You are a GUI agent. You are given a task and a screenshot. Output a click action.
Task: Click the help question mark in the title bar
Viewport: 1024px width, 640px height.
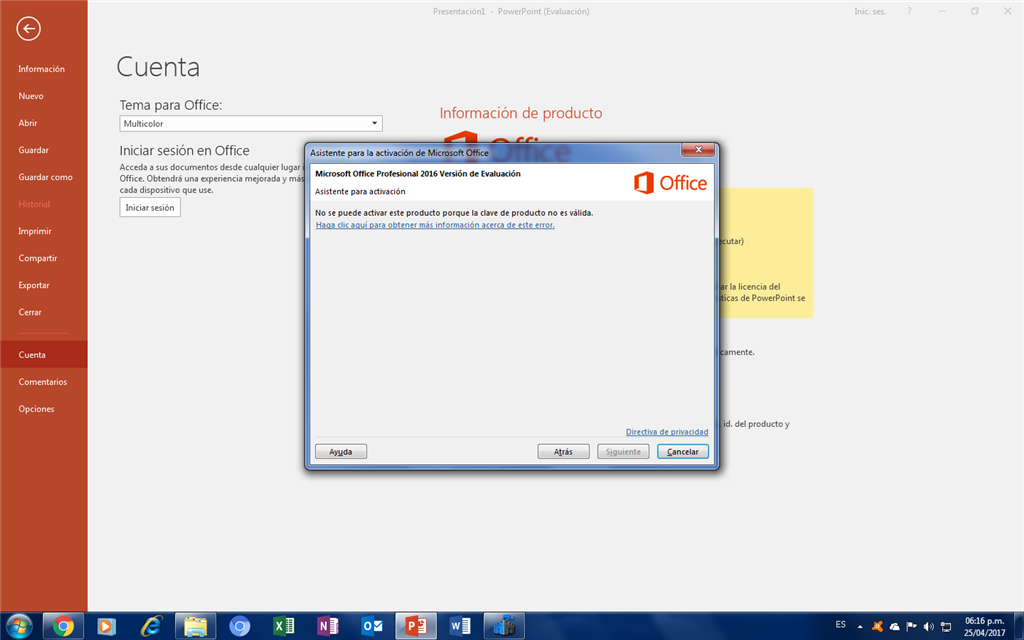pyautogui.click(x=909, y=11)
